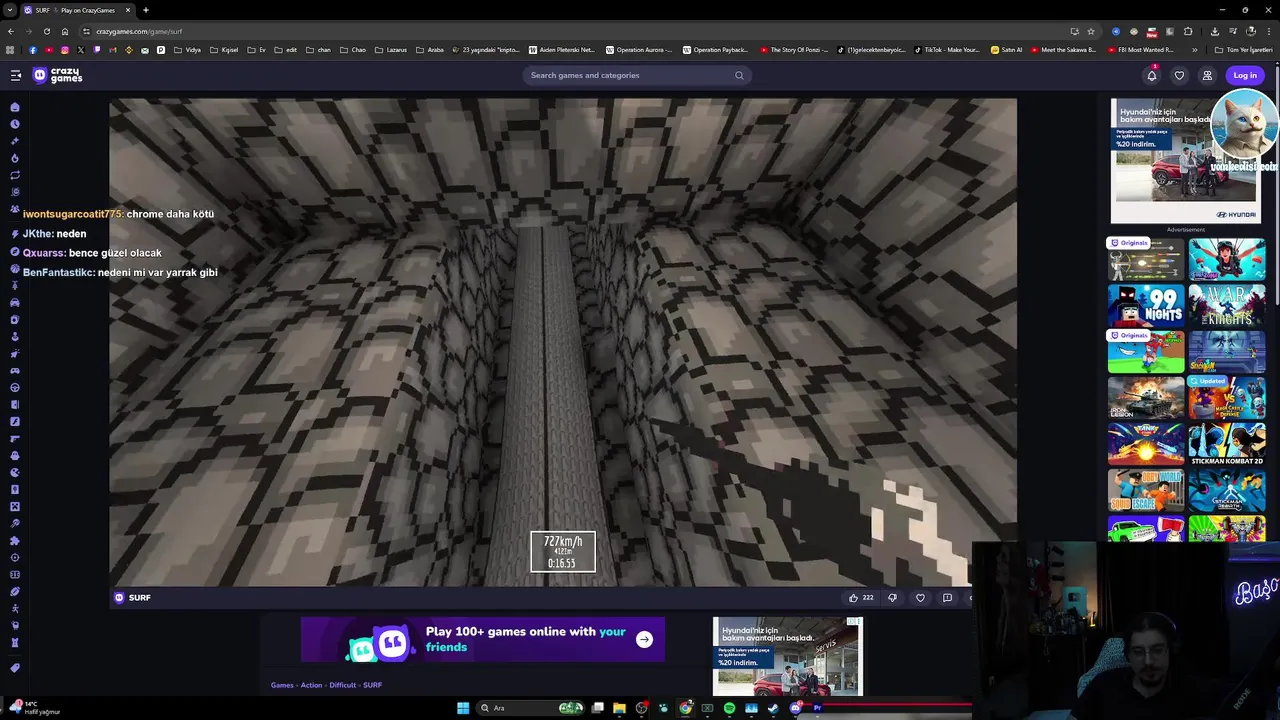Click the SURF game title label
This screenshot has height=720, width=1280.
pos(139,598)
